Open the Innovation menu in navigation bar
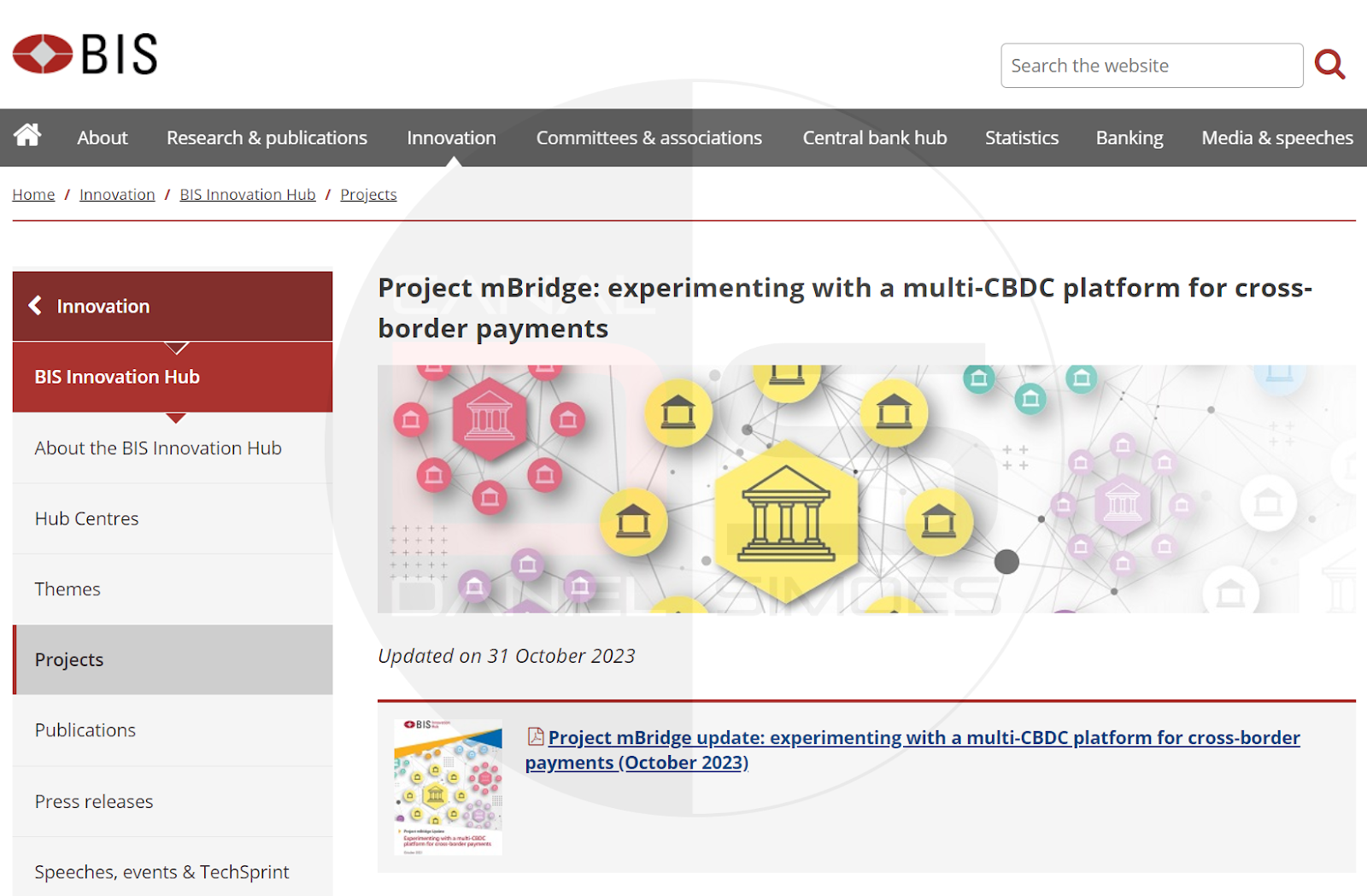This screenshot has height=896, width=1367. 451,138
